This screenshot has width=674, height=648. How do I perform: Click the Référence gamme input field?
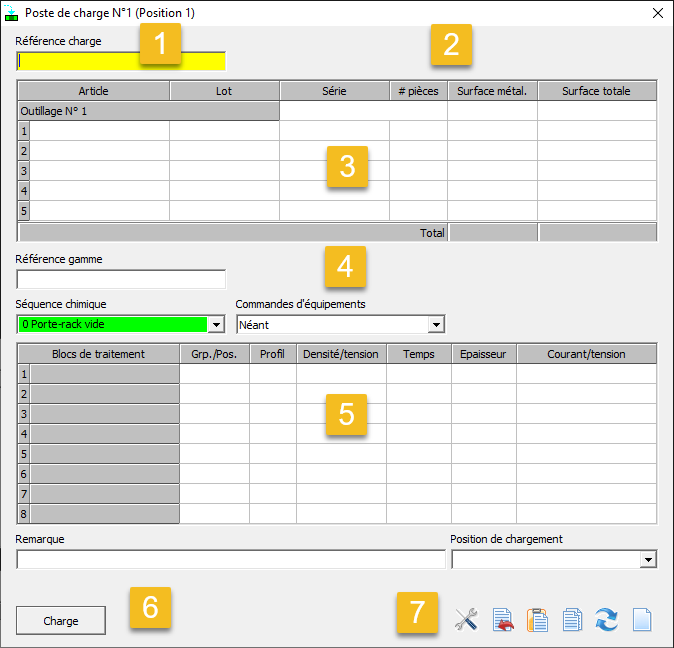click(121, 279)
